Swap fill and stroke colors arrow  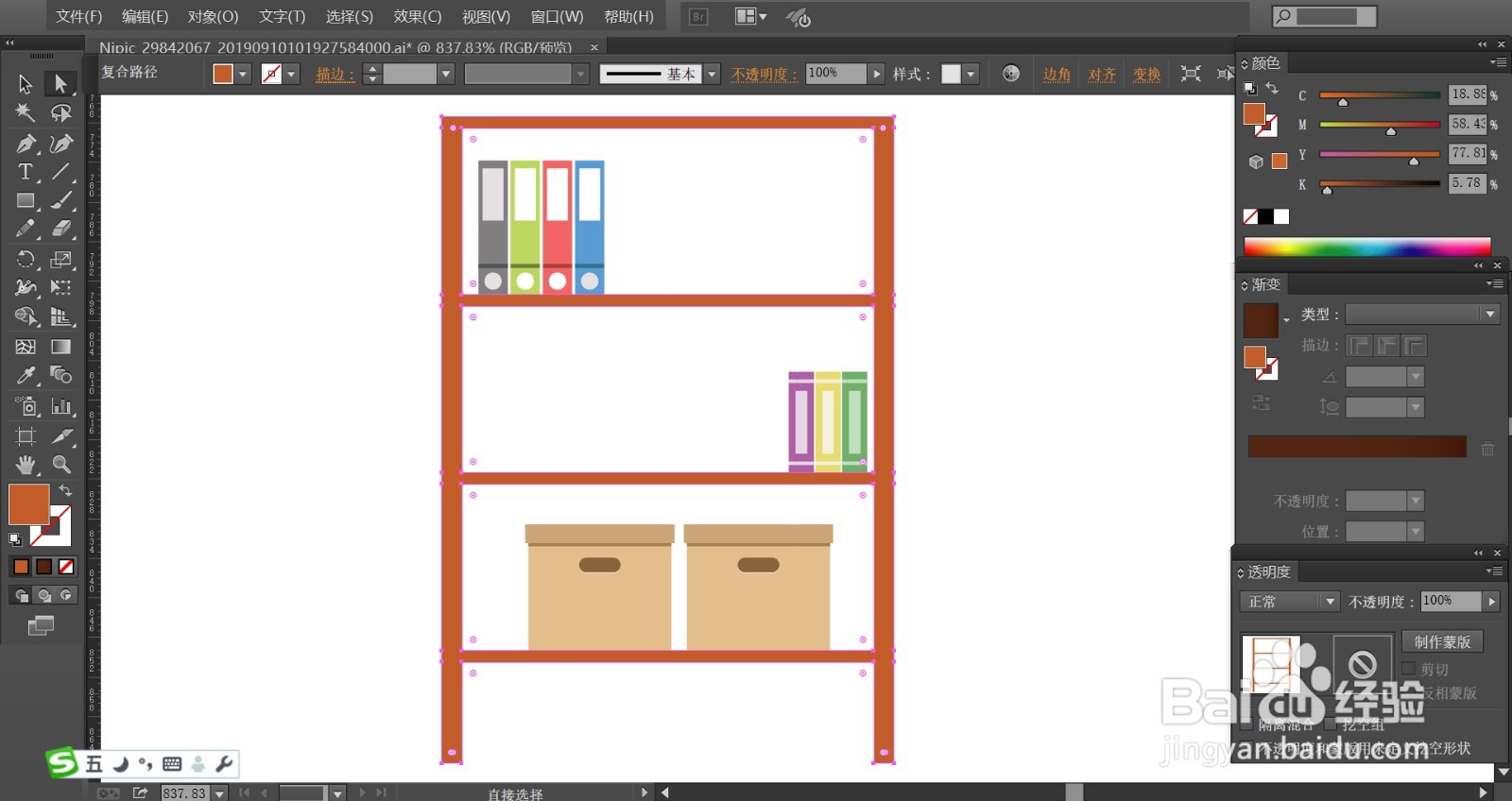point(65,489)
